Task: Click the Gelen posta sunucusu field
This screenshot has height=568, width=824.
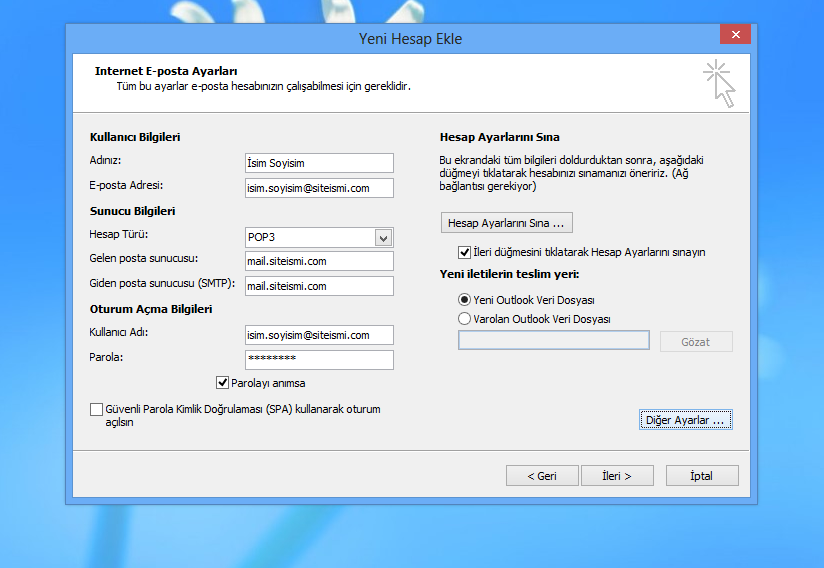Action: pos(319,262)
